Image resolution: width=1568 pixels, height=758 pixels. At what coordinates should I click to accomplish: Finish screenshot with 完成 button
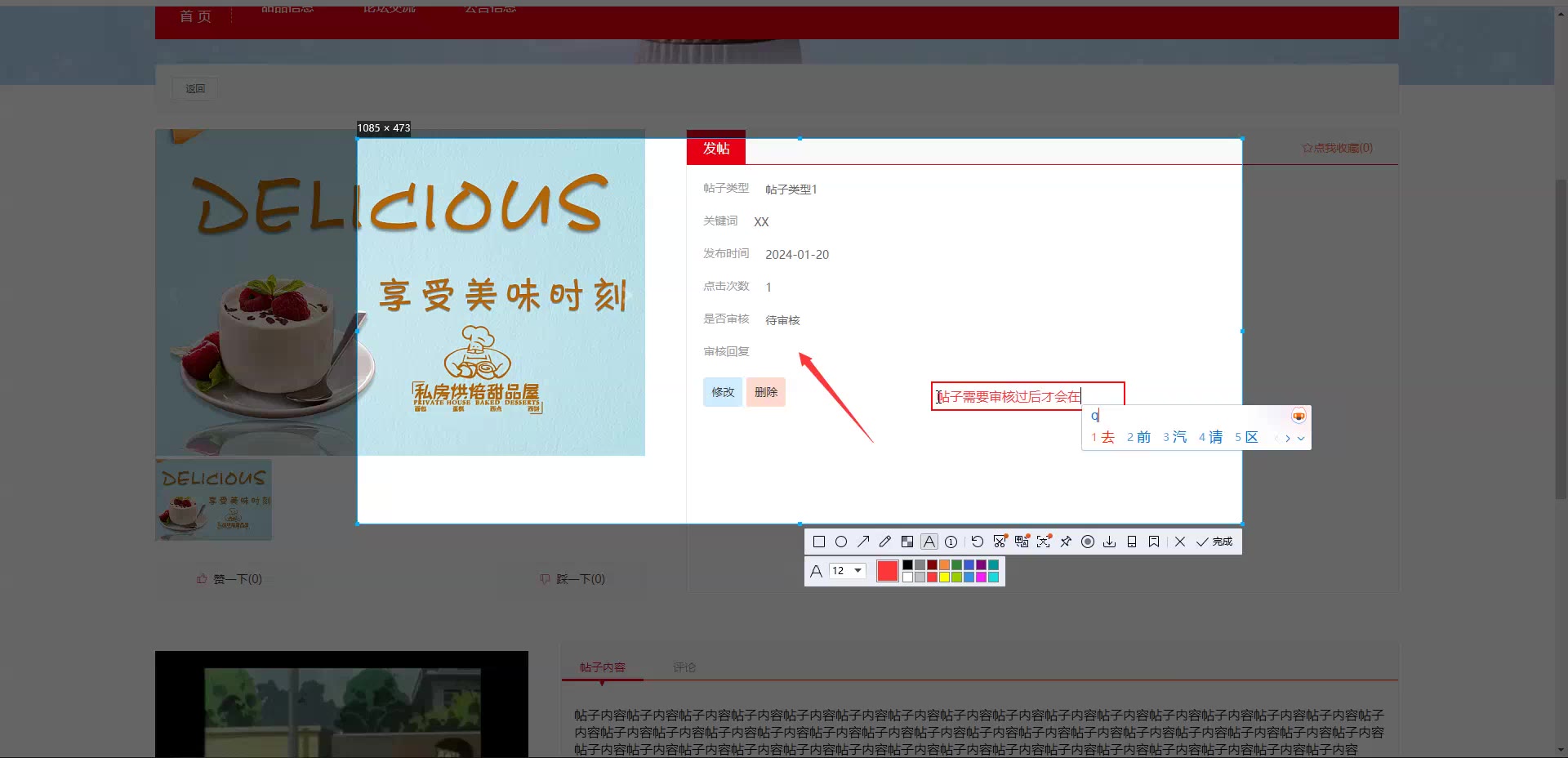pos(1214,542)
